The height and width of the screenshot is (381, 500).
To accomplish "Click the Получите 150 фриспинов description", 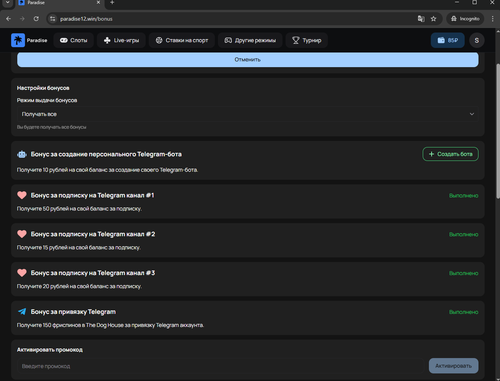I will [110, 325].
